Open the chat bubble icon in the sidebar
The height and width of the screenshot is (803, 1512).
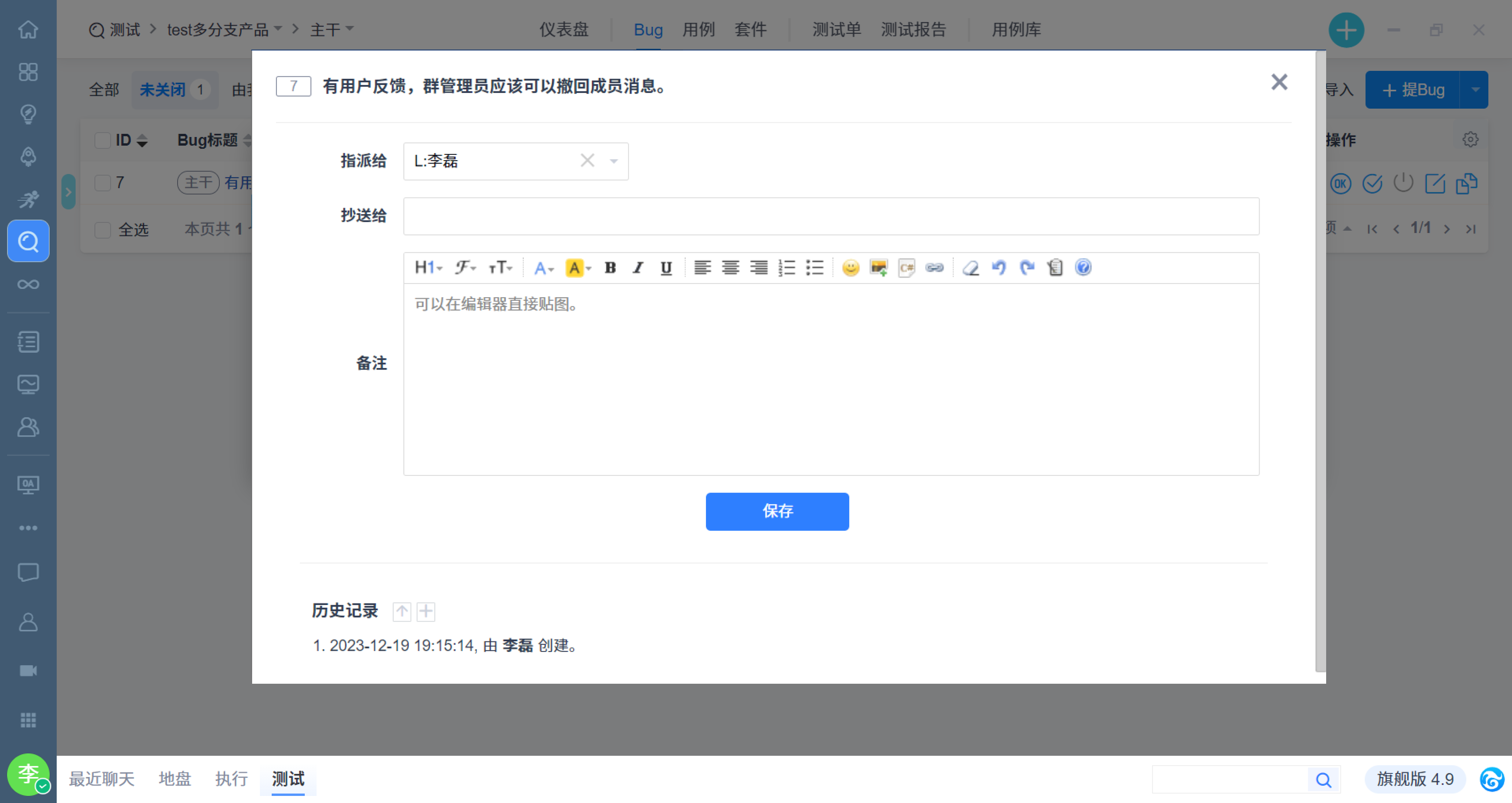(28, 572)
